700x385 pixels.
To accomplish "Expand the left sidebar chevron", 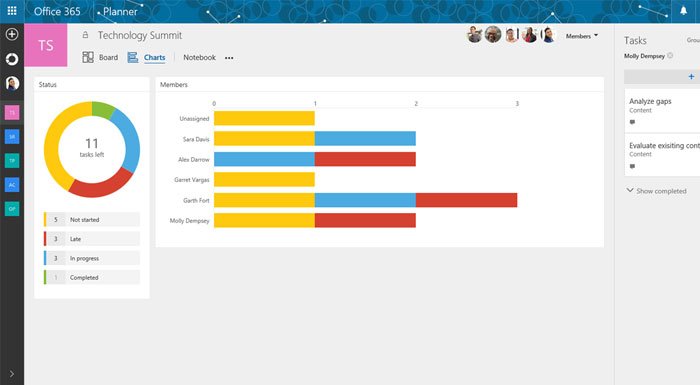I will click(12, 374).
